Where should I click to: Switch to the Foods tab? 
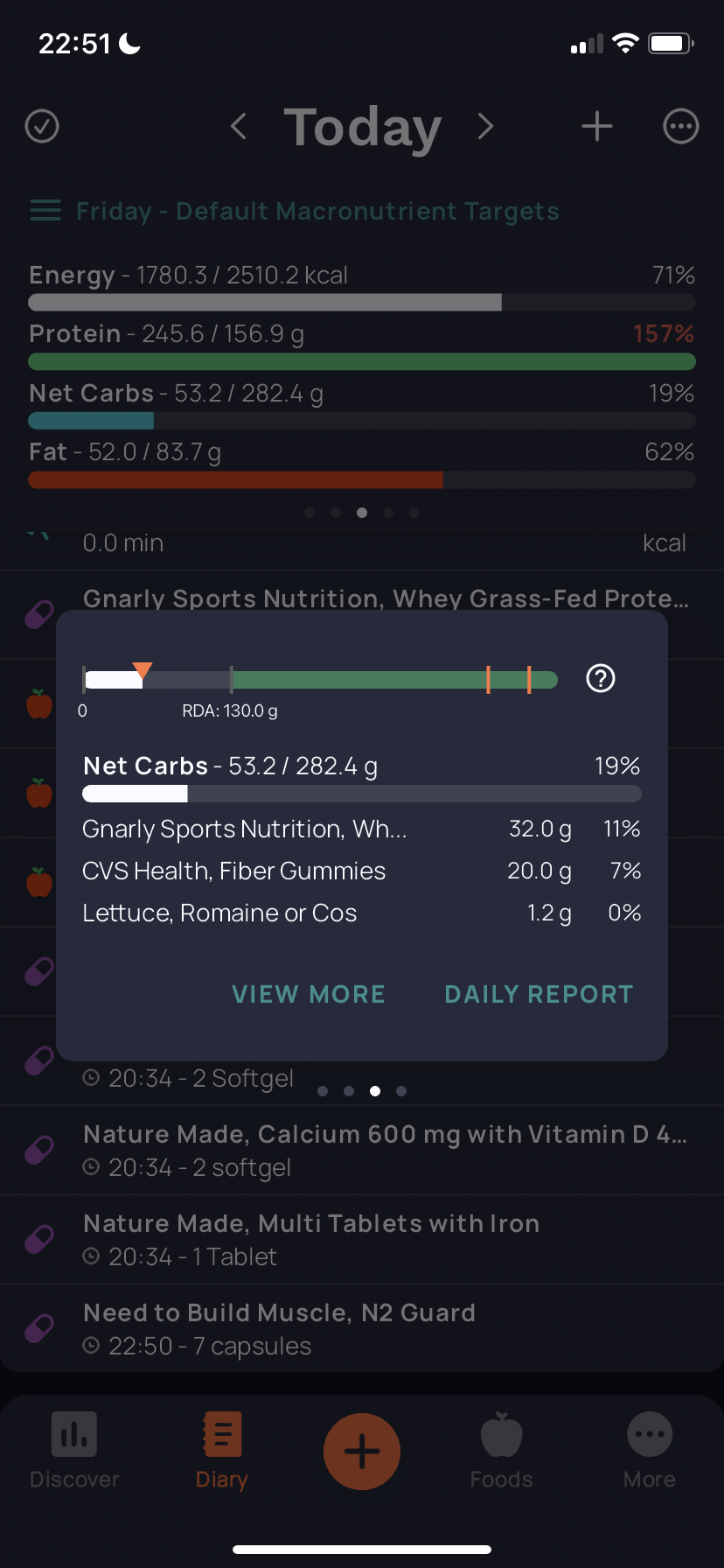[502, 1451]
